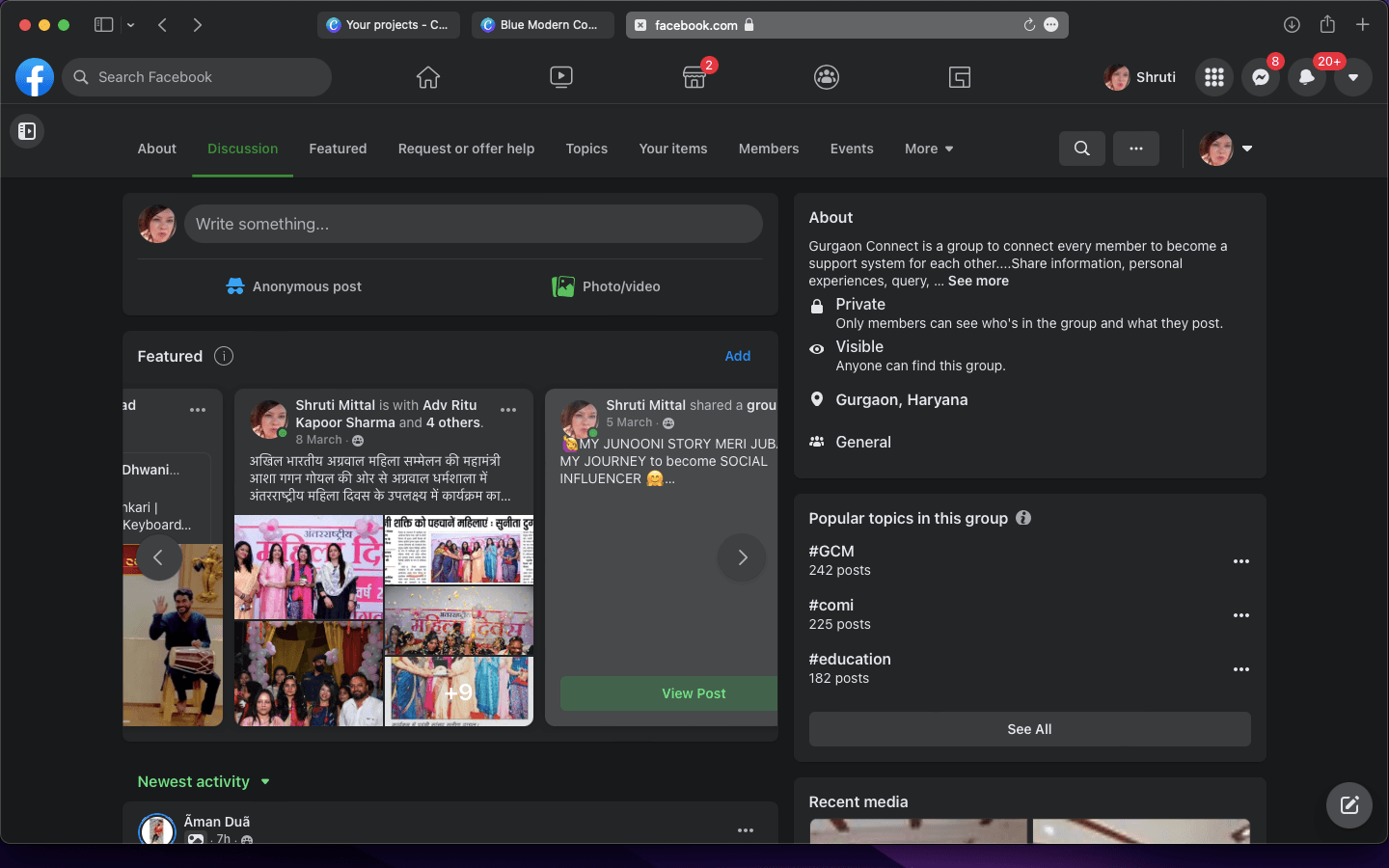Add a Photo/video to post

pos(606,286)
